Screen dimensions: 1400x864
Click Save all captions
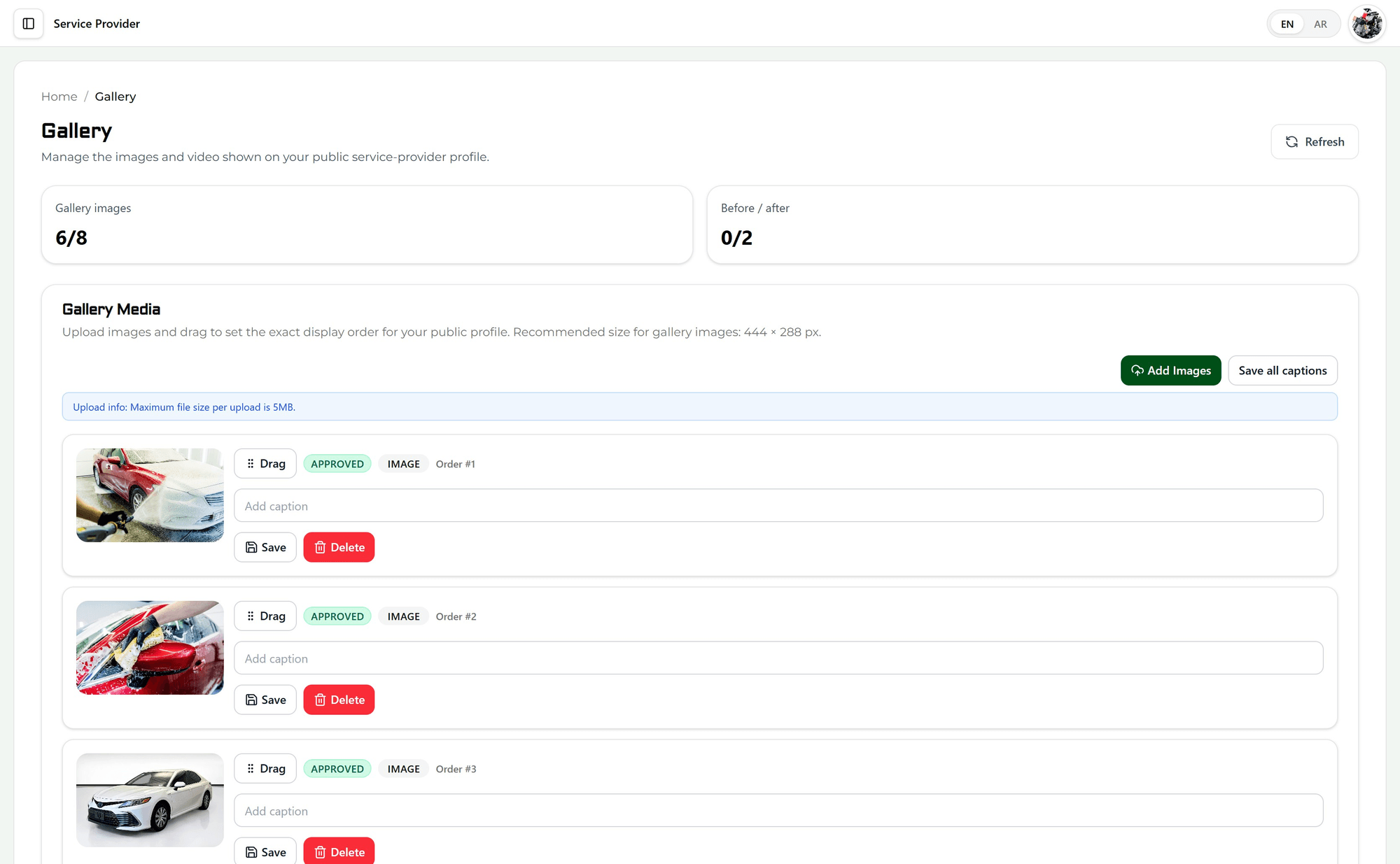[x=1283, y=371]
